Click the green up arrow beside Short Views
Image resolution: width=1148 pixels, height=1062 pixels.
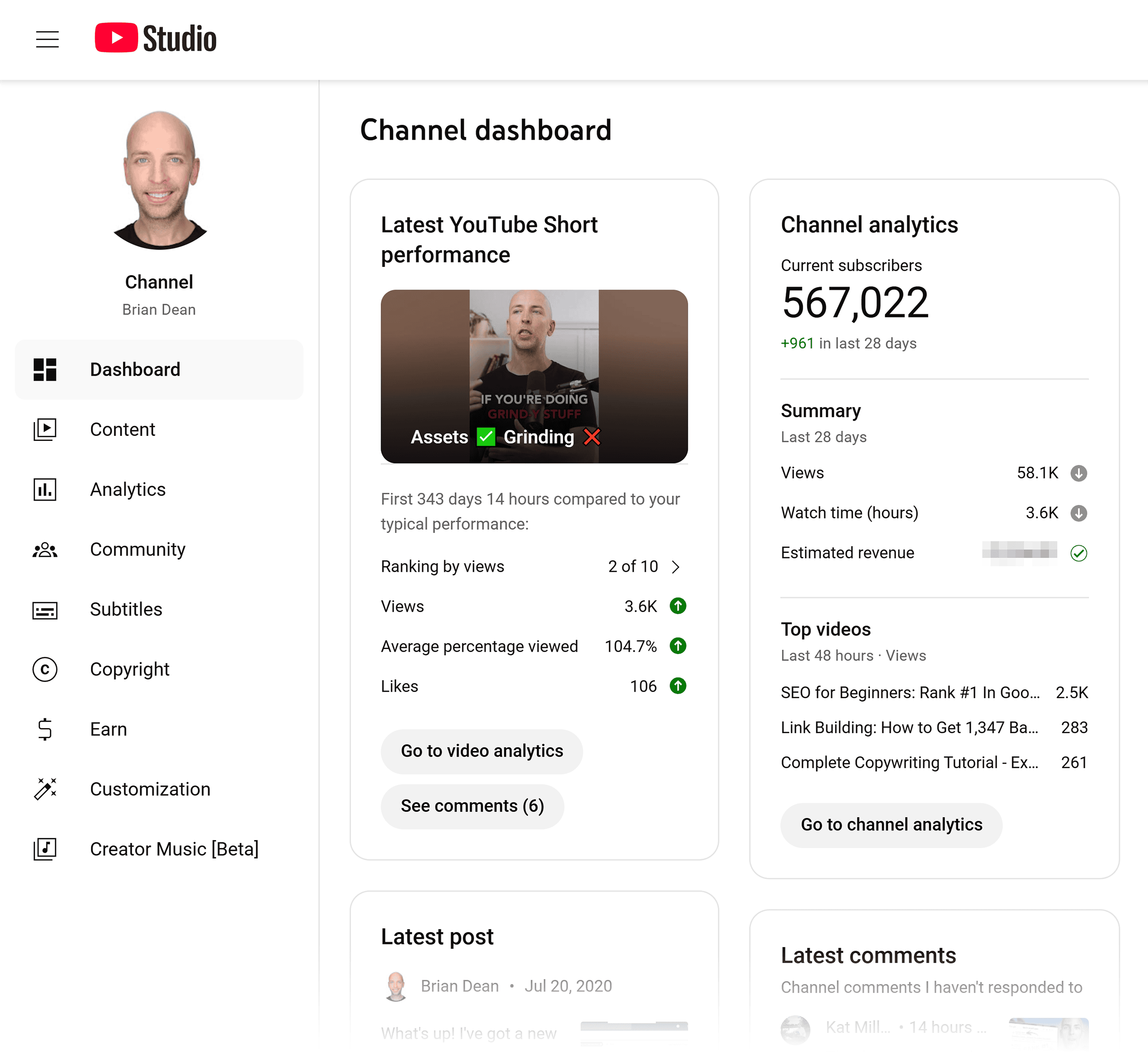[678, 606]
